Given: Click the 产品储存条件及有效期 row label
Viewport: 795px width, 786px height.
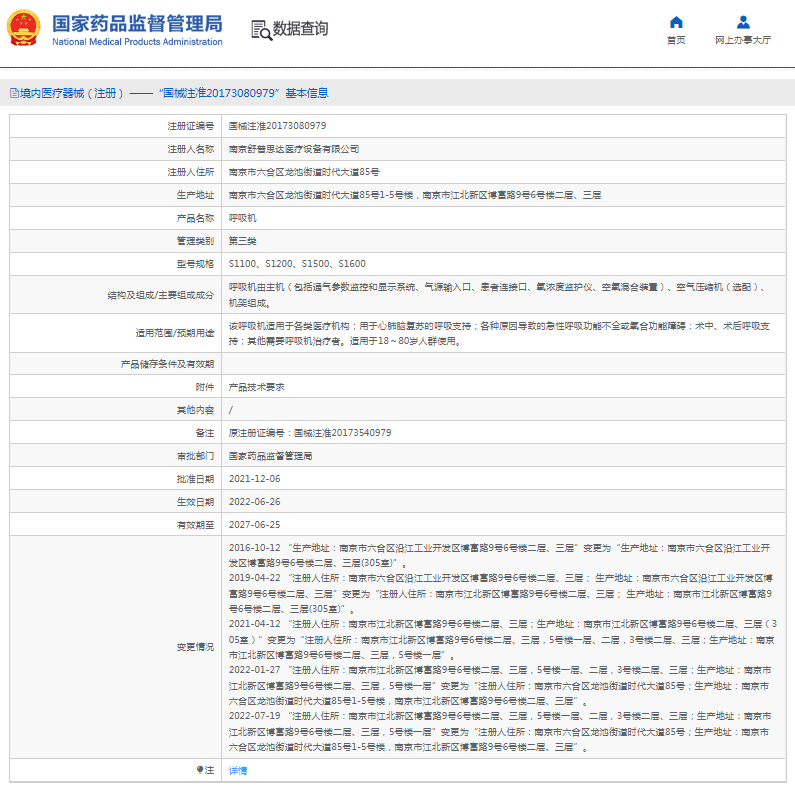Looking at the screenshot, I should tap(167, 364).
